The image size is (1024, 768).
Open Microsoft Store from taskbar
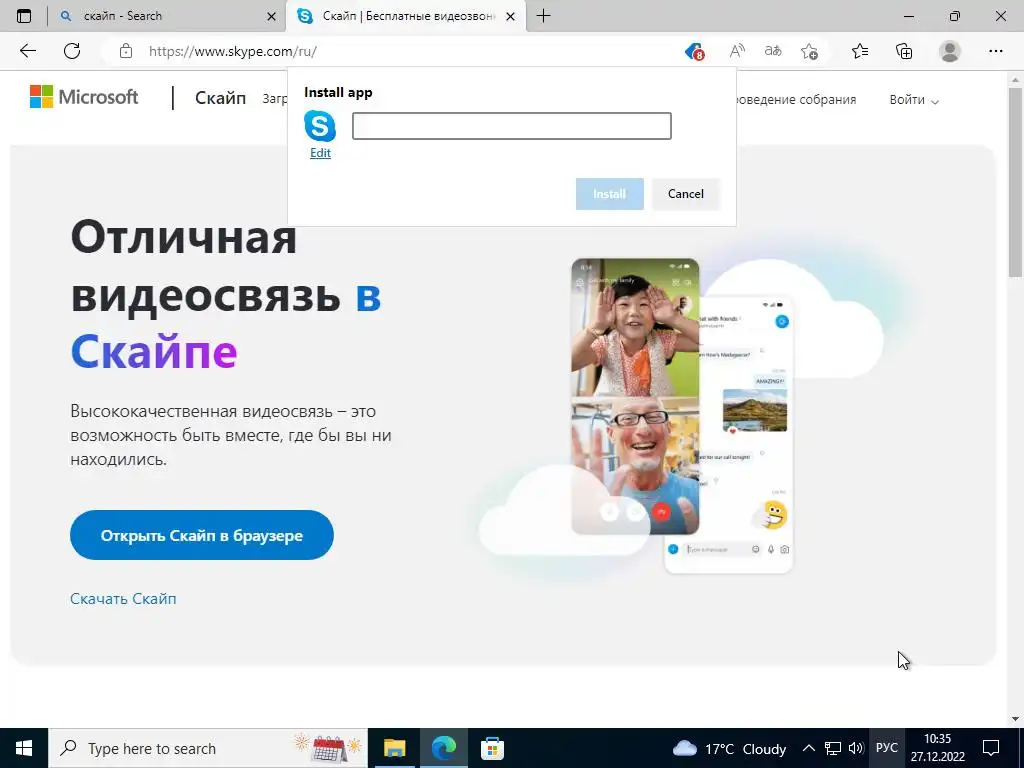492,748
